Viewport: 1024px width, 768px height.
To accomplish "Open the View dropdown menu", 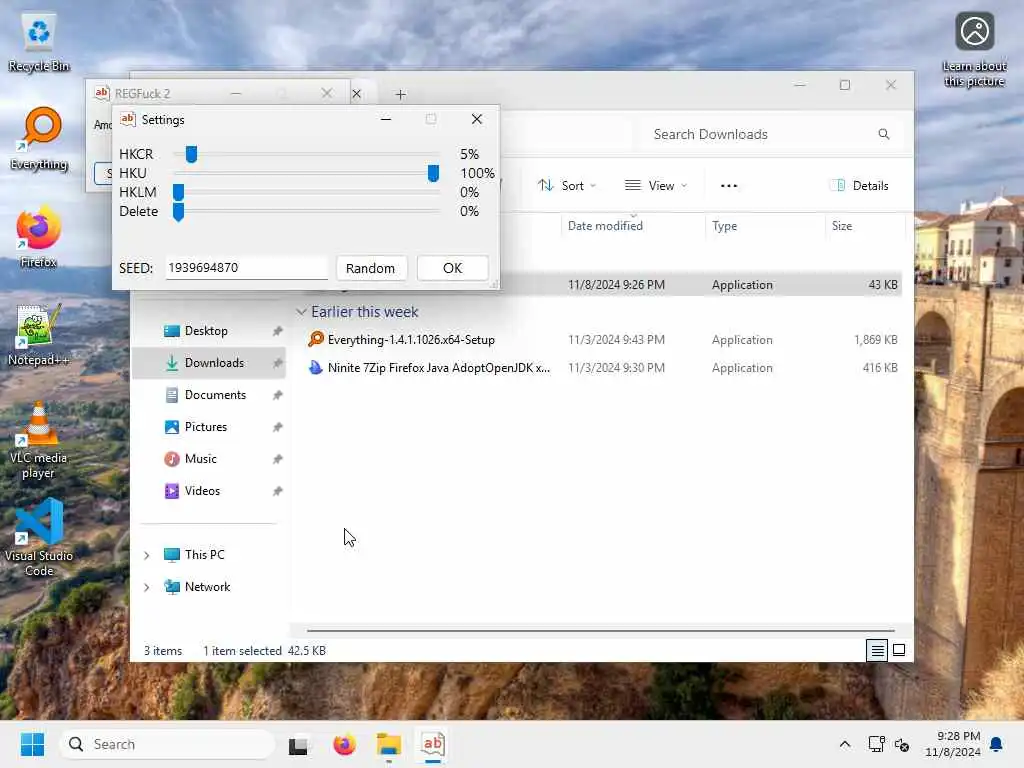I will (656, 185).
